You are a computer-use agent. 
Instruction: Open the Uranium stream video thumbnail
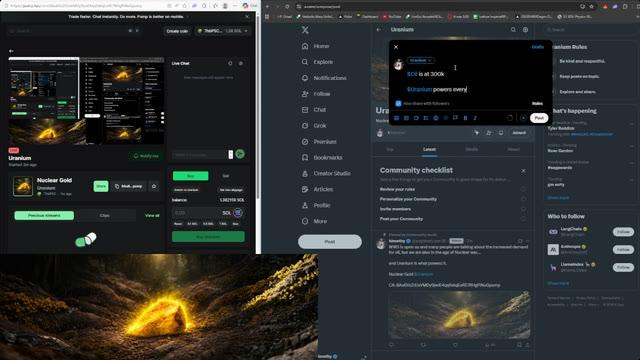coord(86,101)
